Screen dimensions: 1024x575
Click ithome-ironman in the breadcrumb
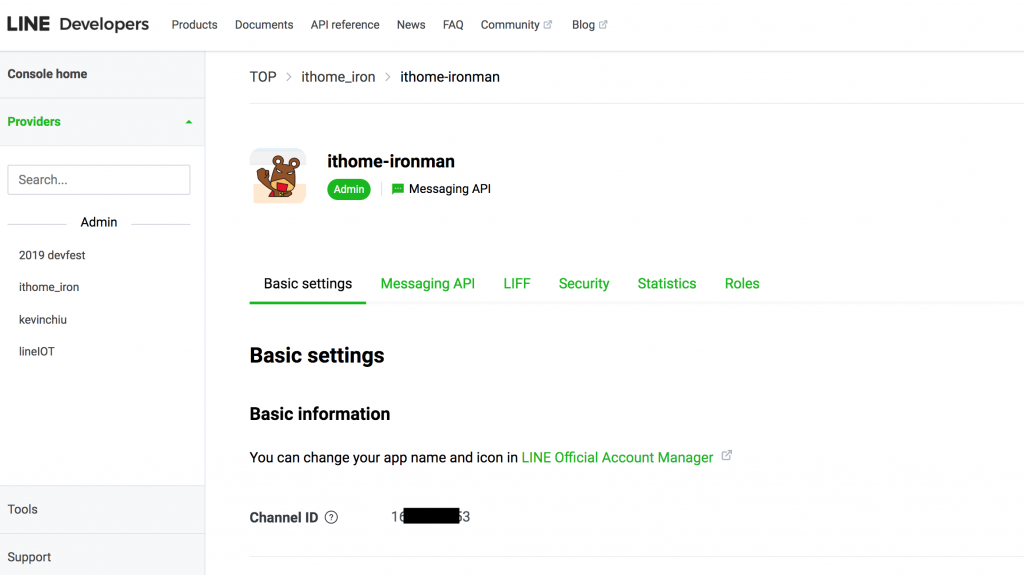tap(450, 77)
